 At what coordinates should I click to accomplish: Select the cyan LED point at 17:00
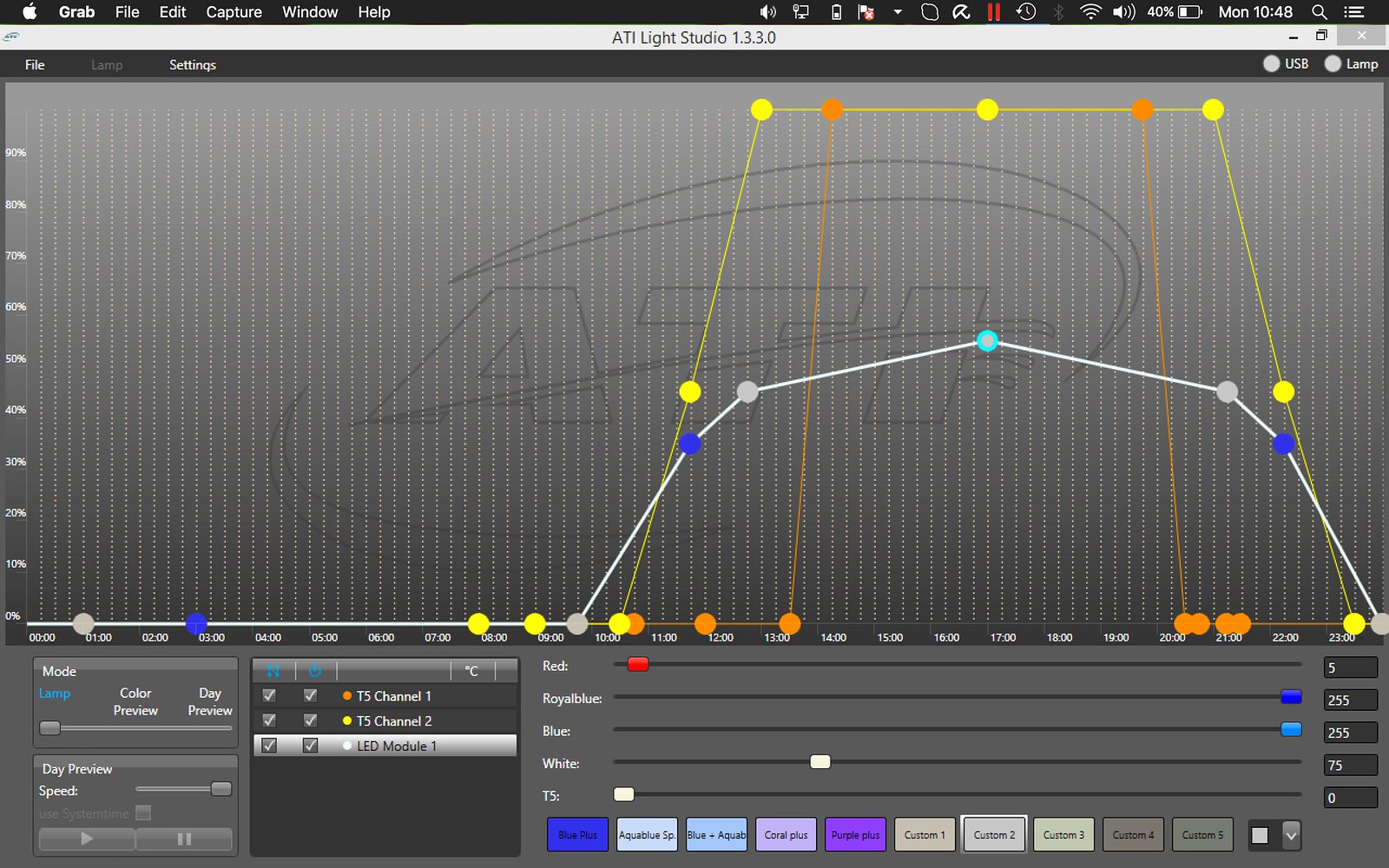(x=987, y=340)
